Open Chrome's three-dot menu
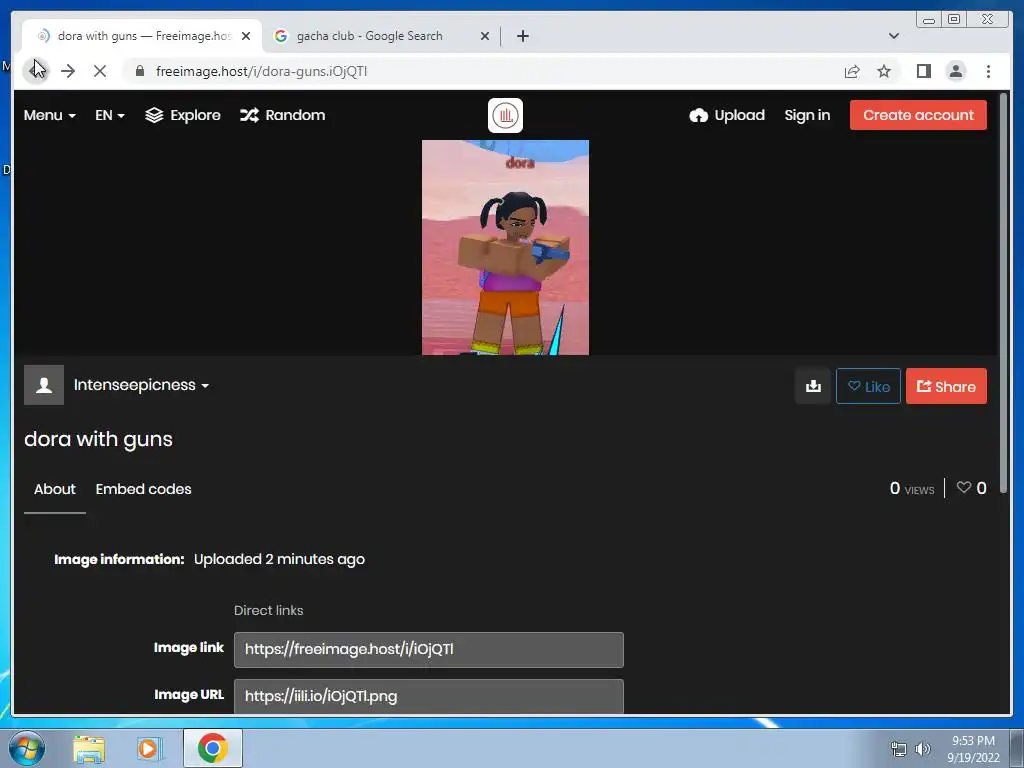This screenshot has width=1024, height=768. [x=988, y=71]
